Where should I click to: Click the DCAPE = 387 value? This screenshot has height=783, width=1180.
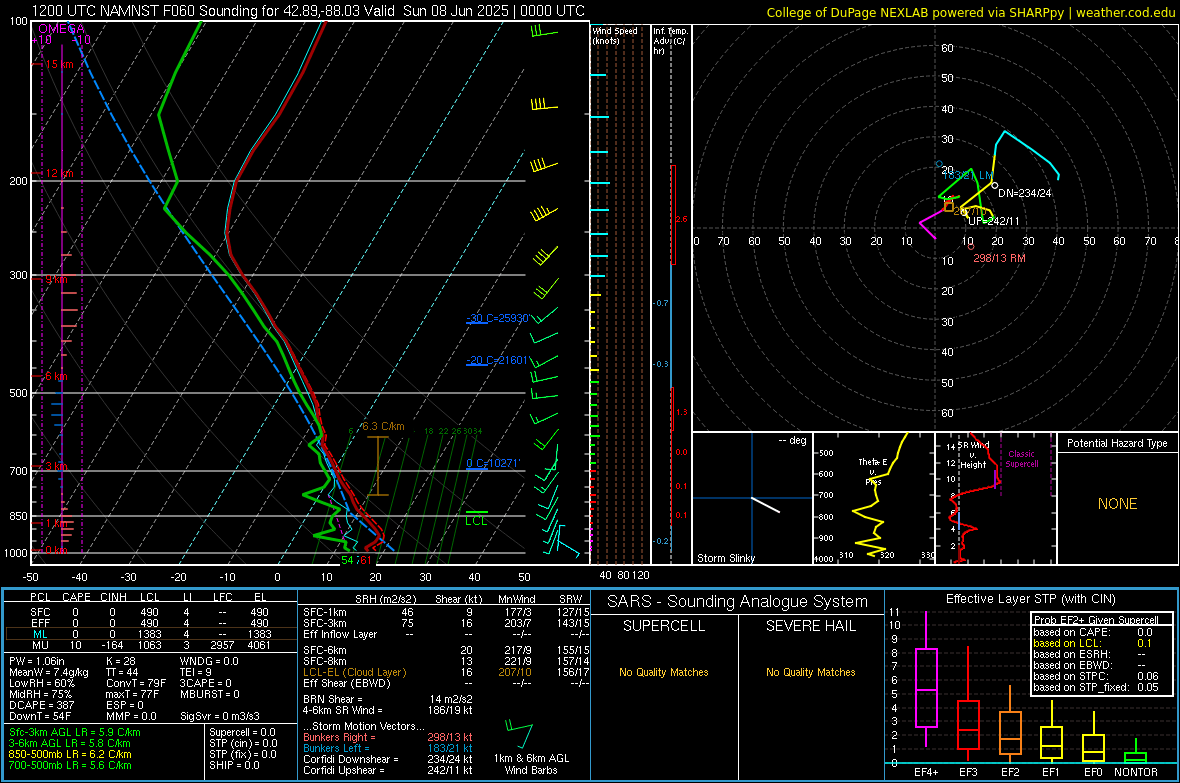coord(41,705)
